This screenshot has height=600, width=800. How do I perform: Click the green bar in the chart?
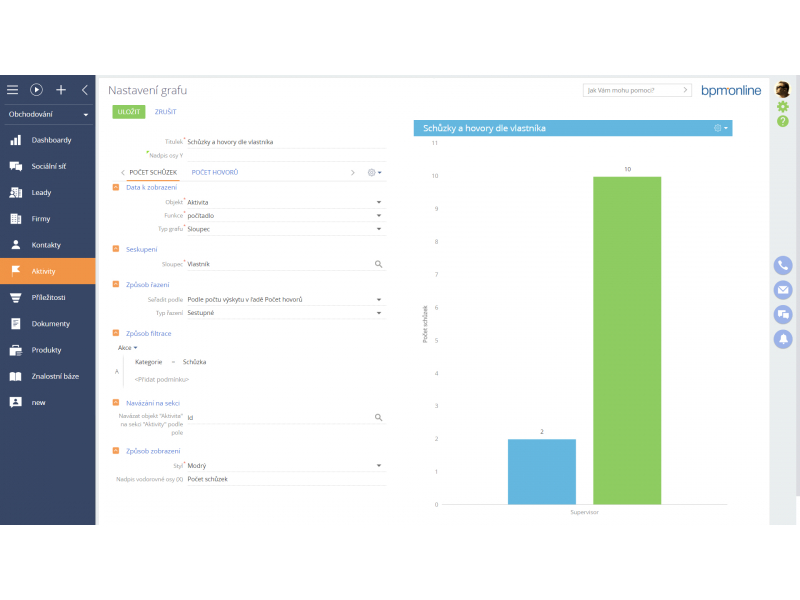pos(627,340)
